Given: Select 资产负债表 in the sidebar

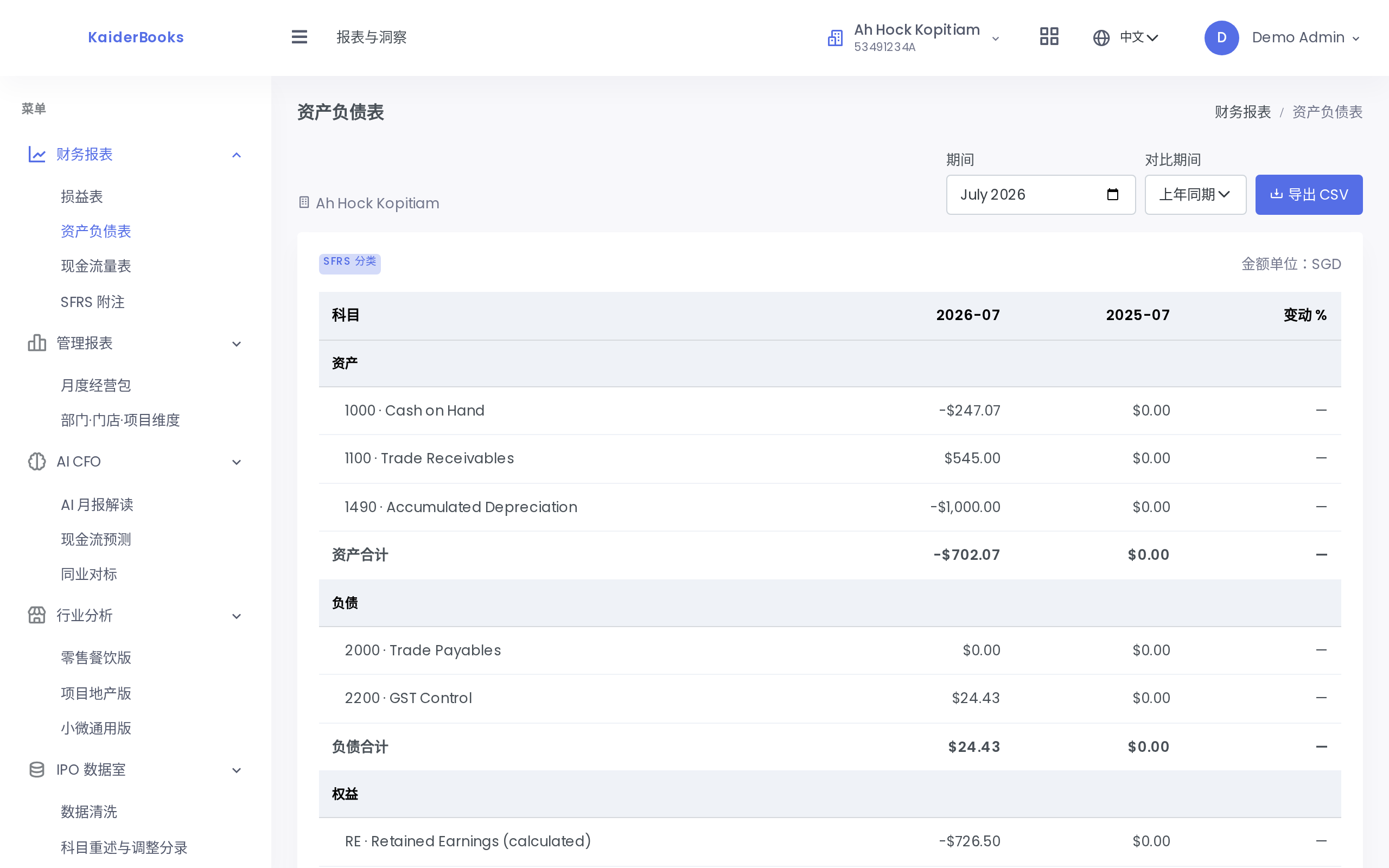Looking at the screenshot, I should 96,231.
